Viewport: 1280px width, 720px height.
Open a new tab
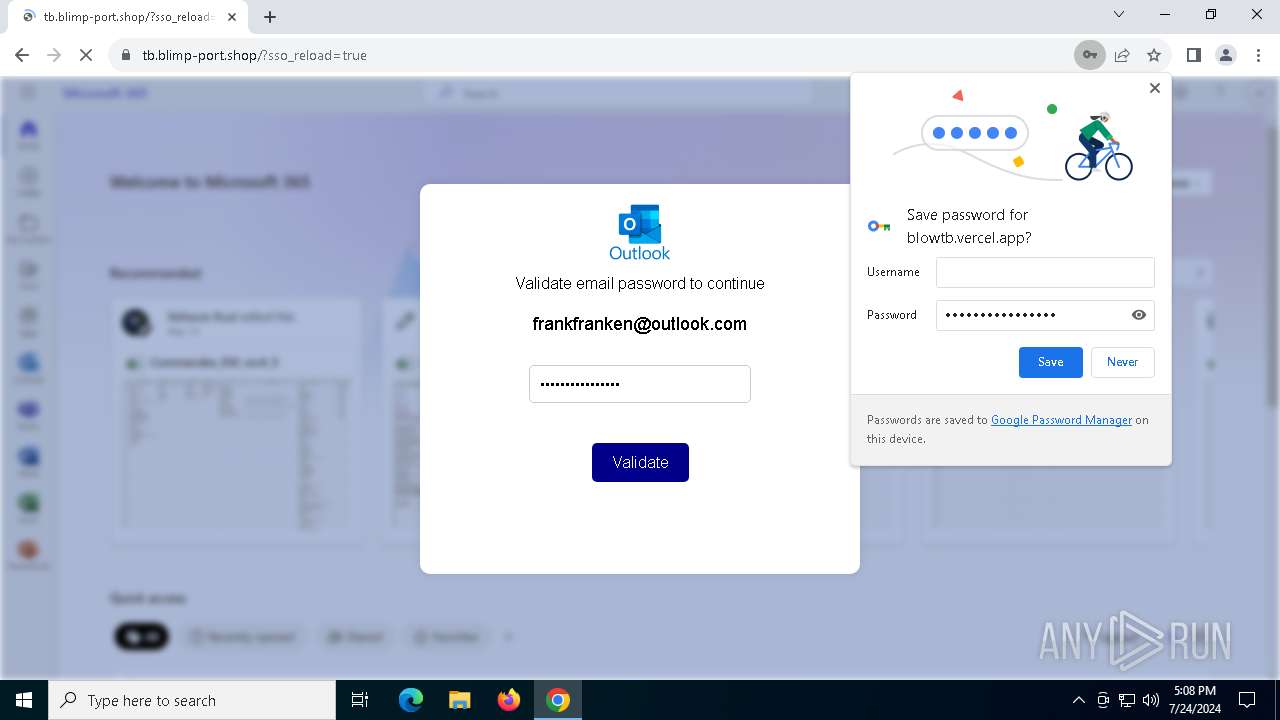pos(270,16)
